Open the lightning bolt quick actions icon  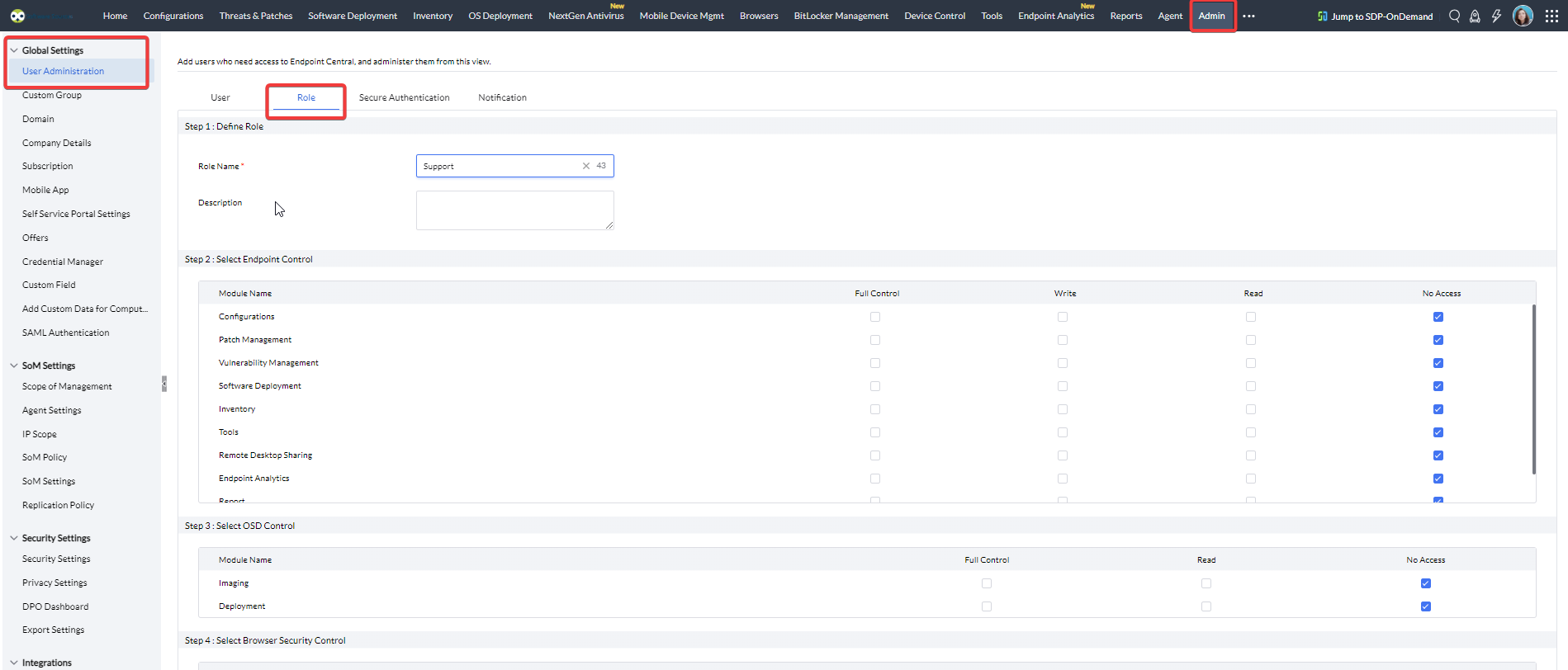[1496, 16]
